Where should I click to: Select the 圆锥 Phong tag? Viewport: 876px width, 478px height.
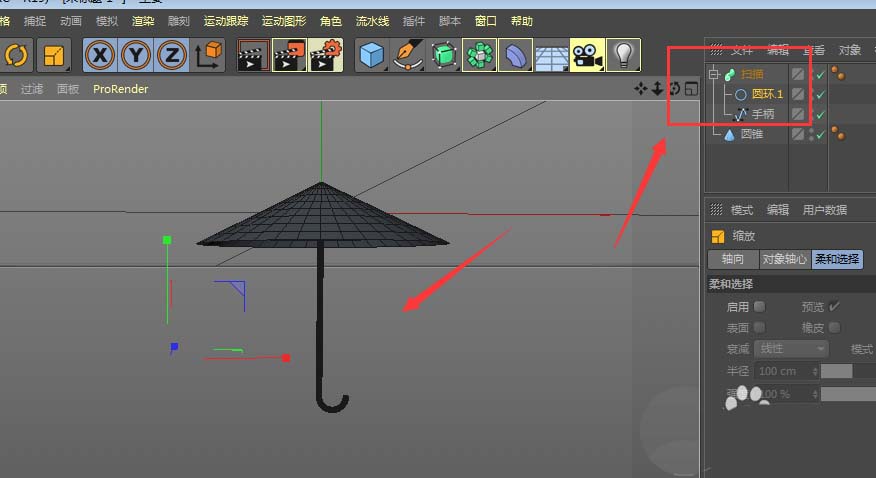pos(837,133)
